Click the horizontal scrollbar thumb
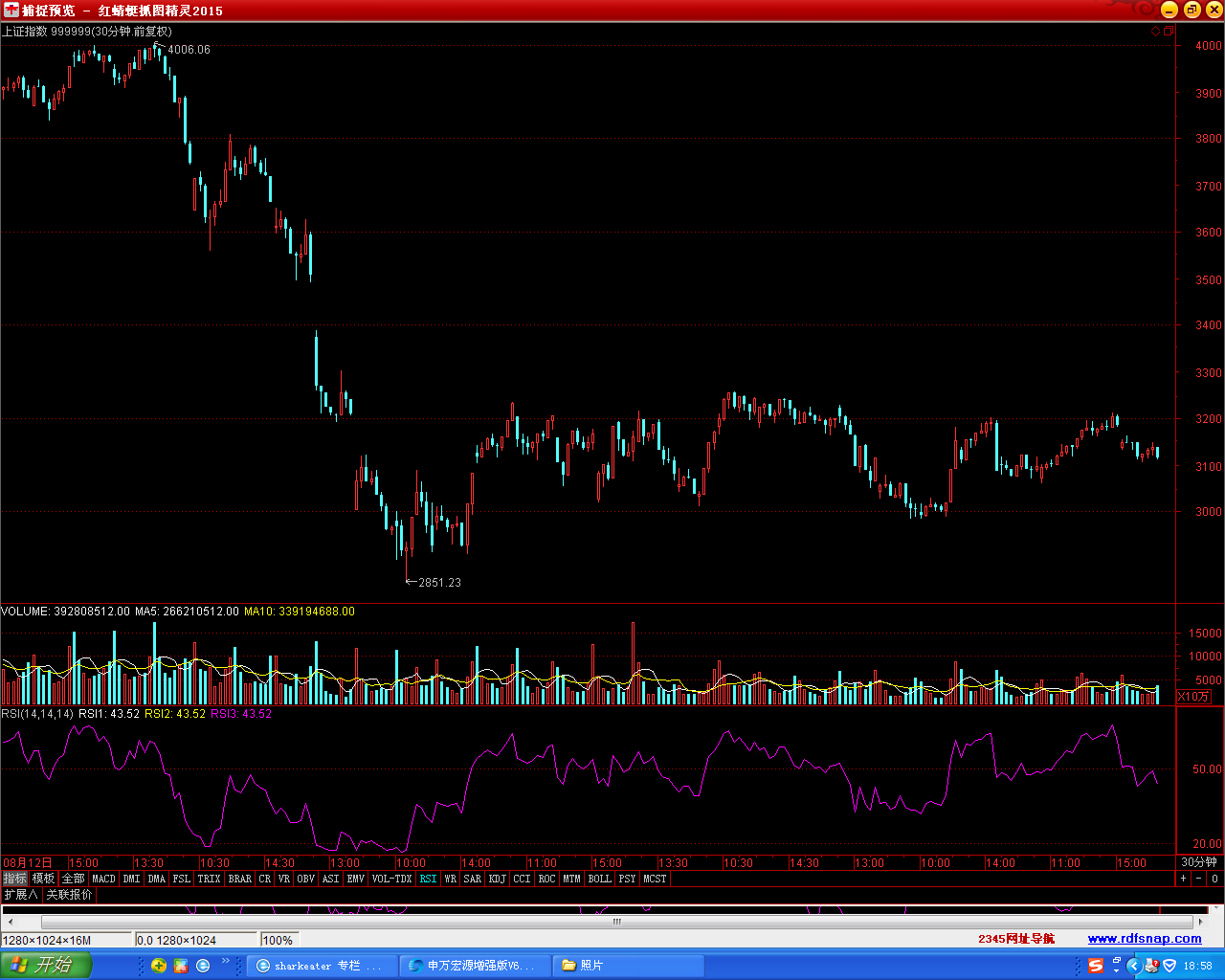The height and width of the screenshot is (980, 1225). [617, 922]
